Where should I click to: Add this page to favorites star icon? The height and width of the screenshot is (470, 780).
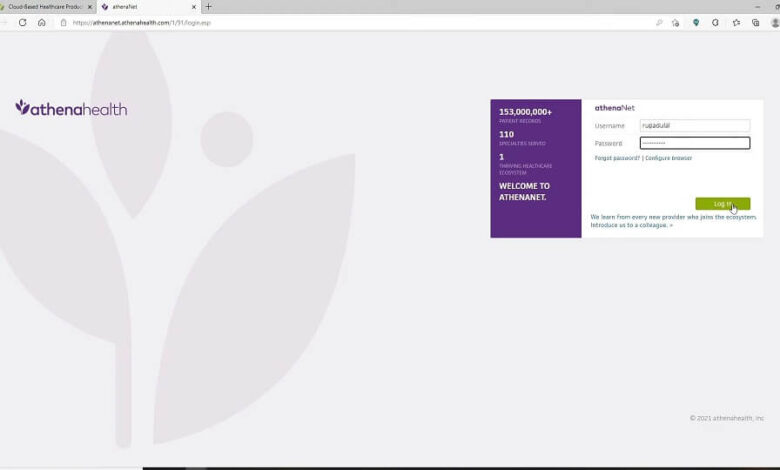pyautogui.click(x=675, y=22)
